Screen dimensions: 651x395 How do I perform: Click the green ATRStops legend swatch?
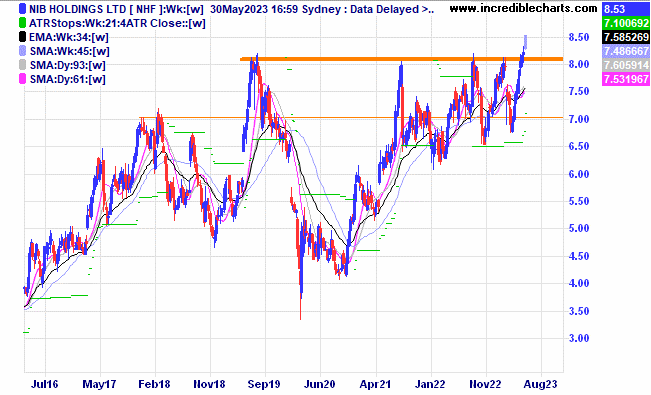pyautogui.click(x=22, y=23)
